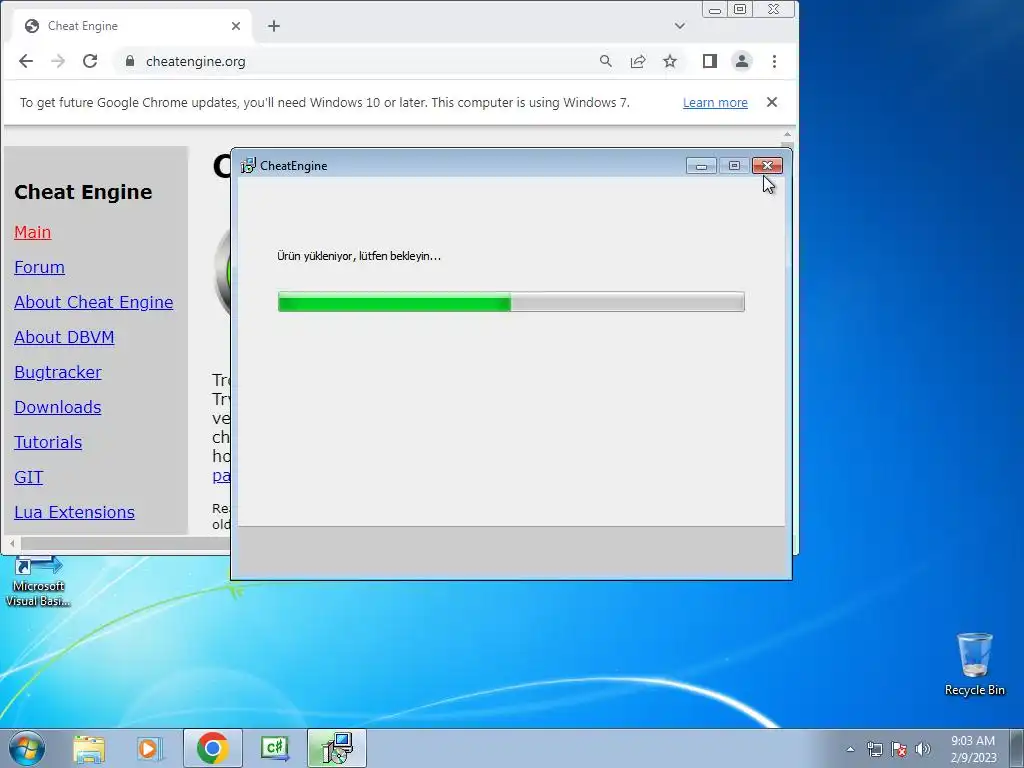1024x768 pixels.
Task: Switch to the installer taskbar item
Action: point(337,748)
